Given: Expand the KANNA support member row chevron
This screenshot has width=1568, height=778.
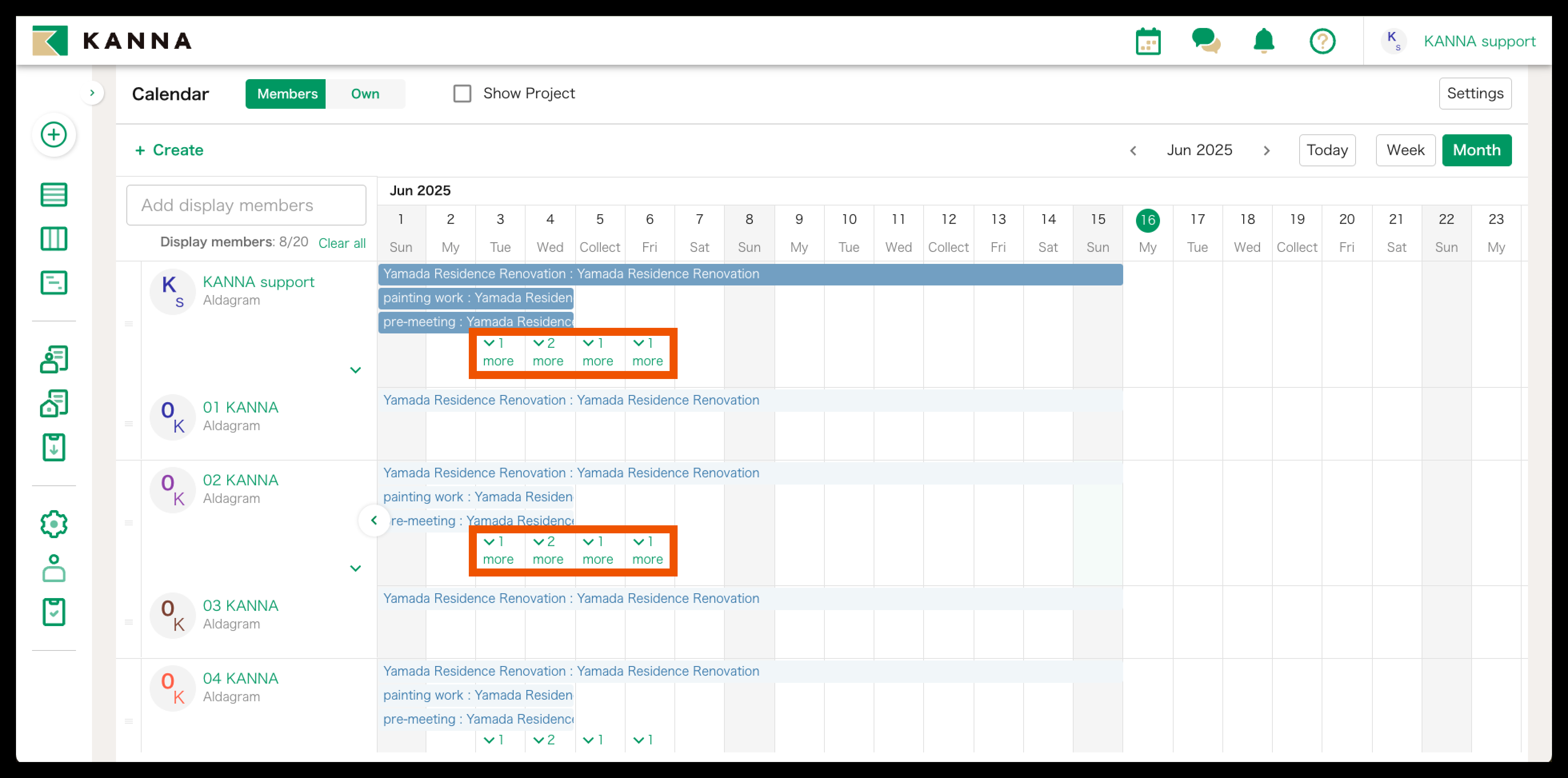Looking at the screenshot, I should point(356,370).
